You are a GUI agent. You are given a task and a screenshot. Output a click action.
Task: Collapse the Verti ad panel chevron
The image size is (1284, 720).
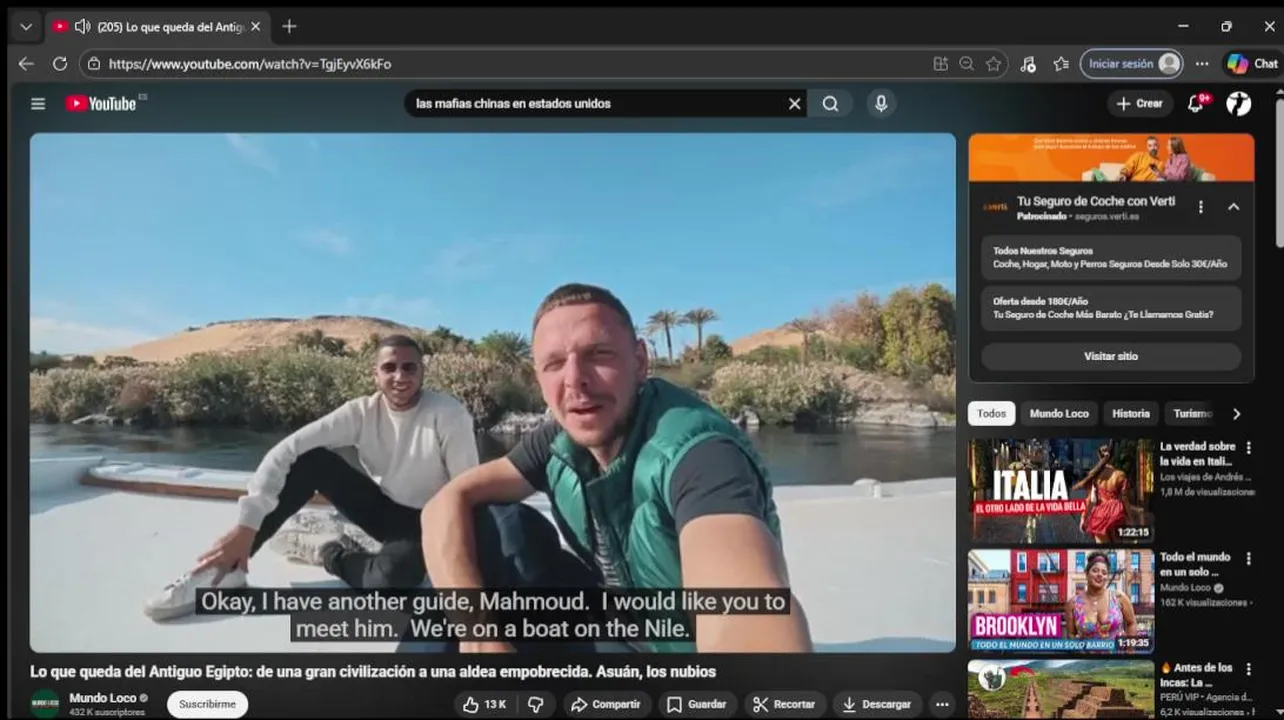pos(1233,207)
